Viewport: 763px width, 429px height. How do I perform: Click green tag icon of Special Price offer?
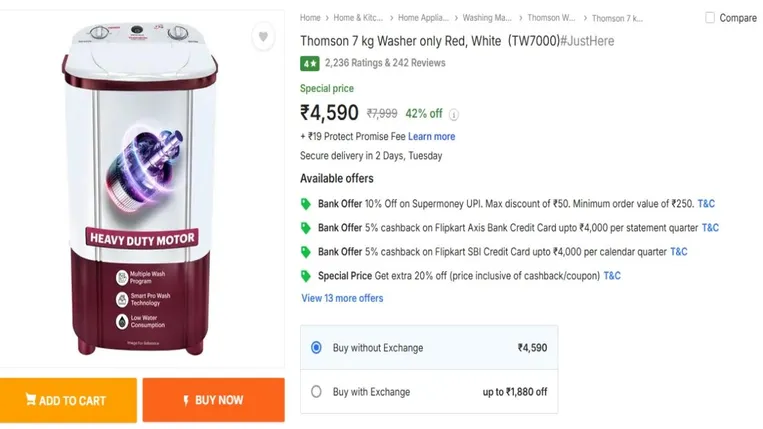[x=306, y=276]
